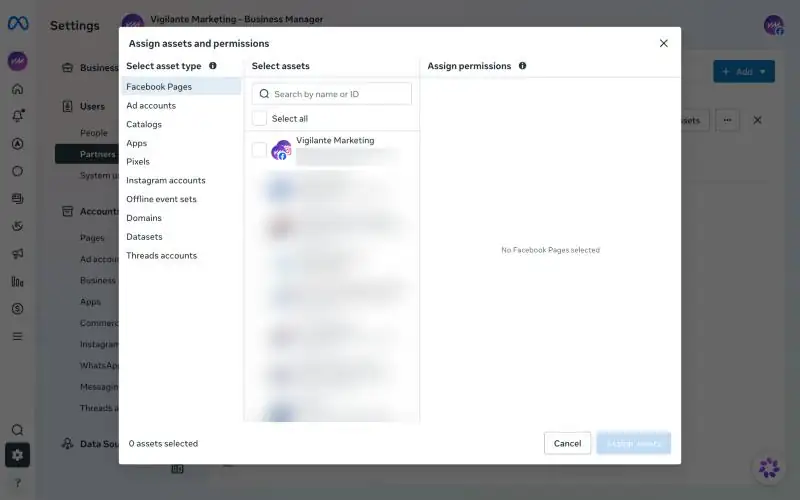Check the Vigilante Marketing page checkbox
Viewport: 800px width, 500px height.
point(259,150)
